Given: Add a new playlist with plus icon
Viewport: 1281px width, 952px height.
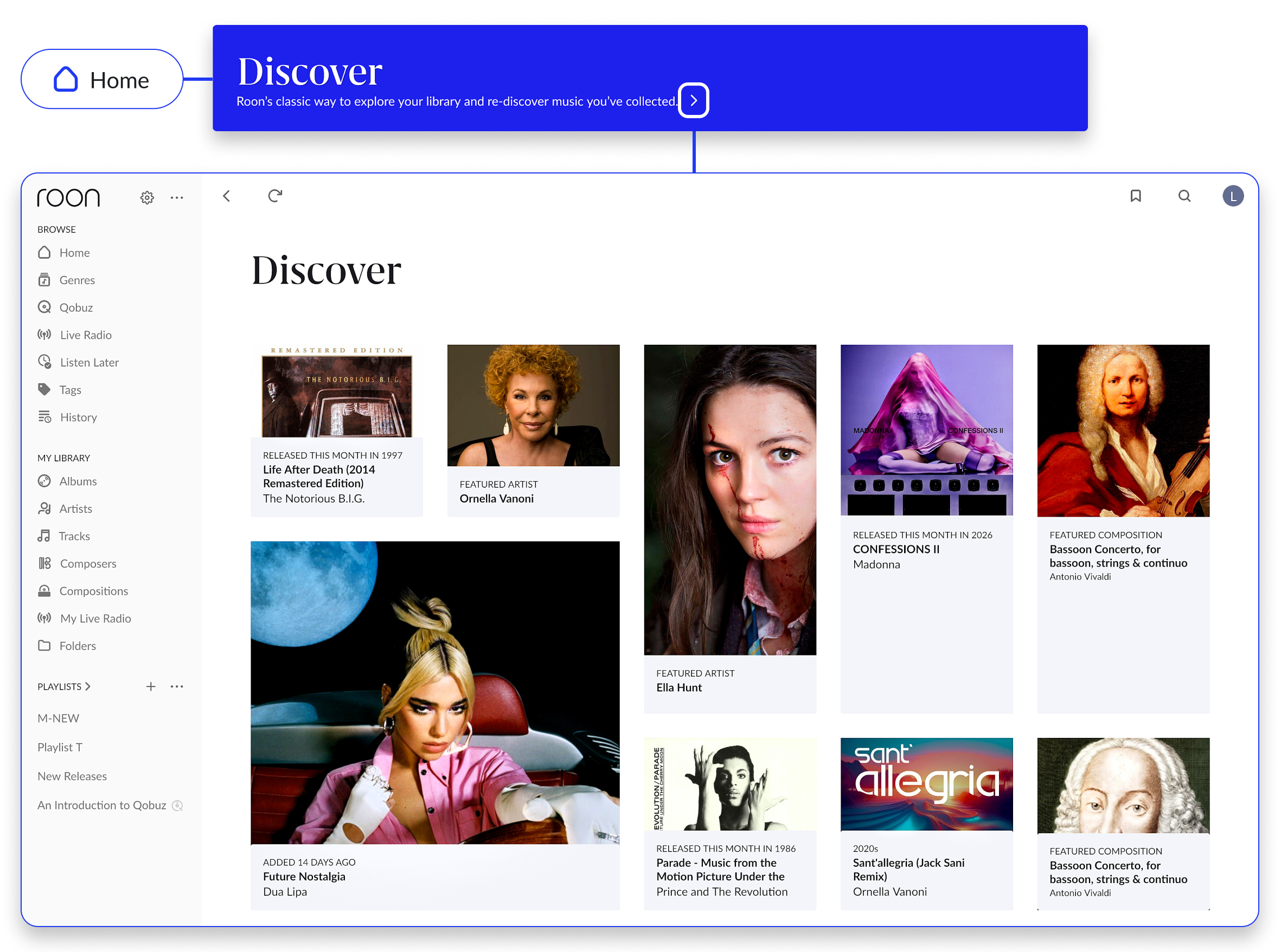Looking at the screenshot, I should pyautogui.click(x=150, y=686).
